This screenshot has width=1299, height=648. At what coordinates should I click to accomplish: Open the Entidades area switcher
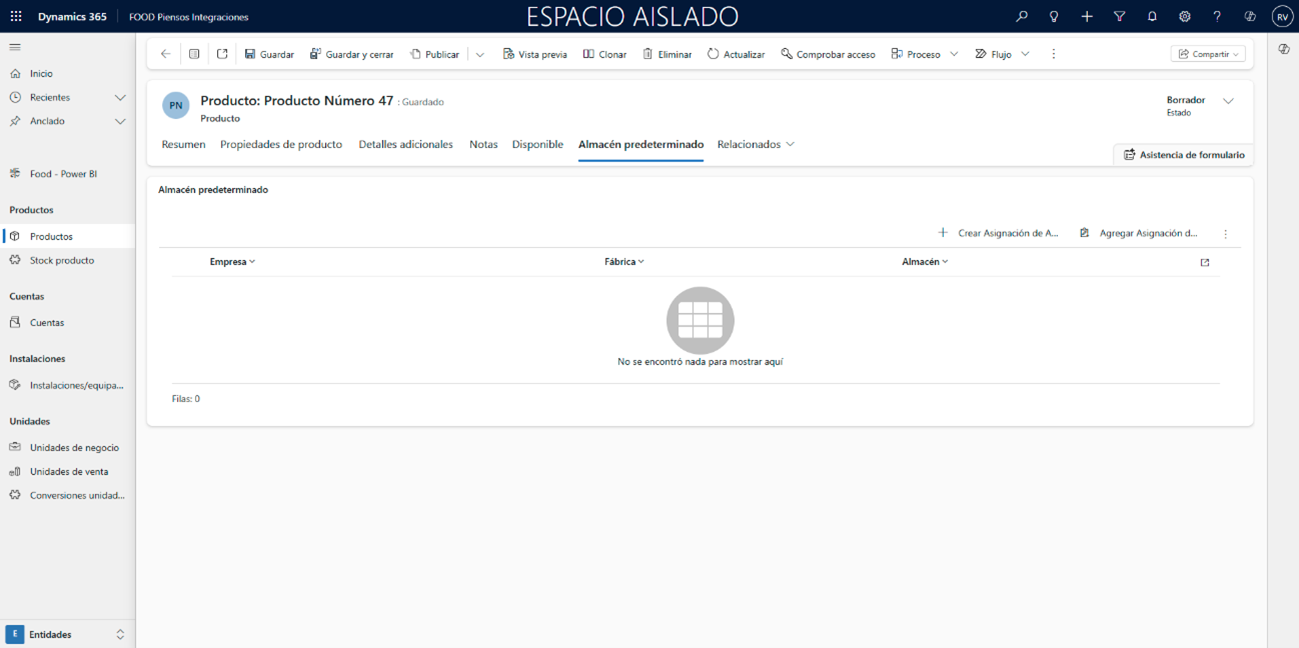point(67,634)
